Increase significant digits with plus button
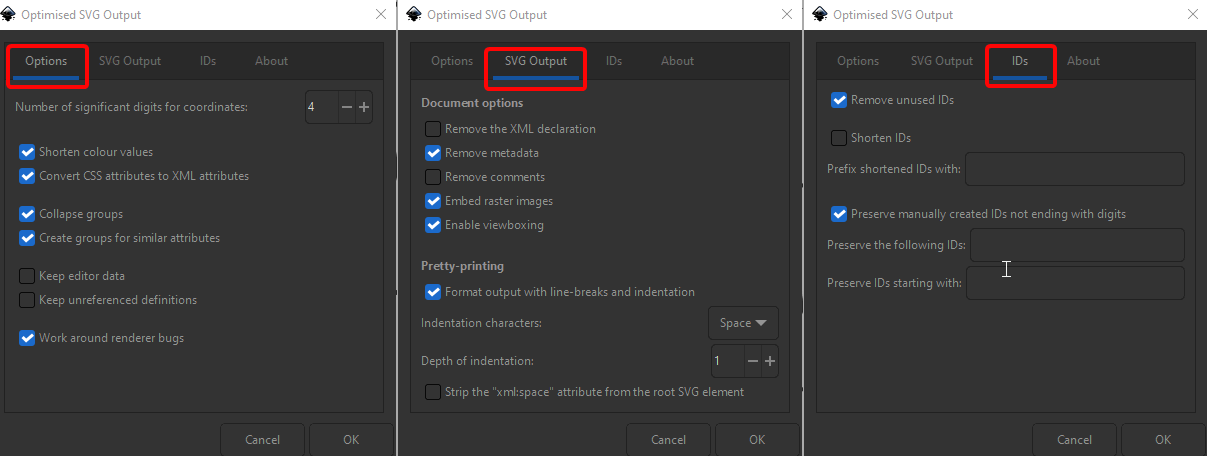Screen dimensions: 1207x456 364,107
